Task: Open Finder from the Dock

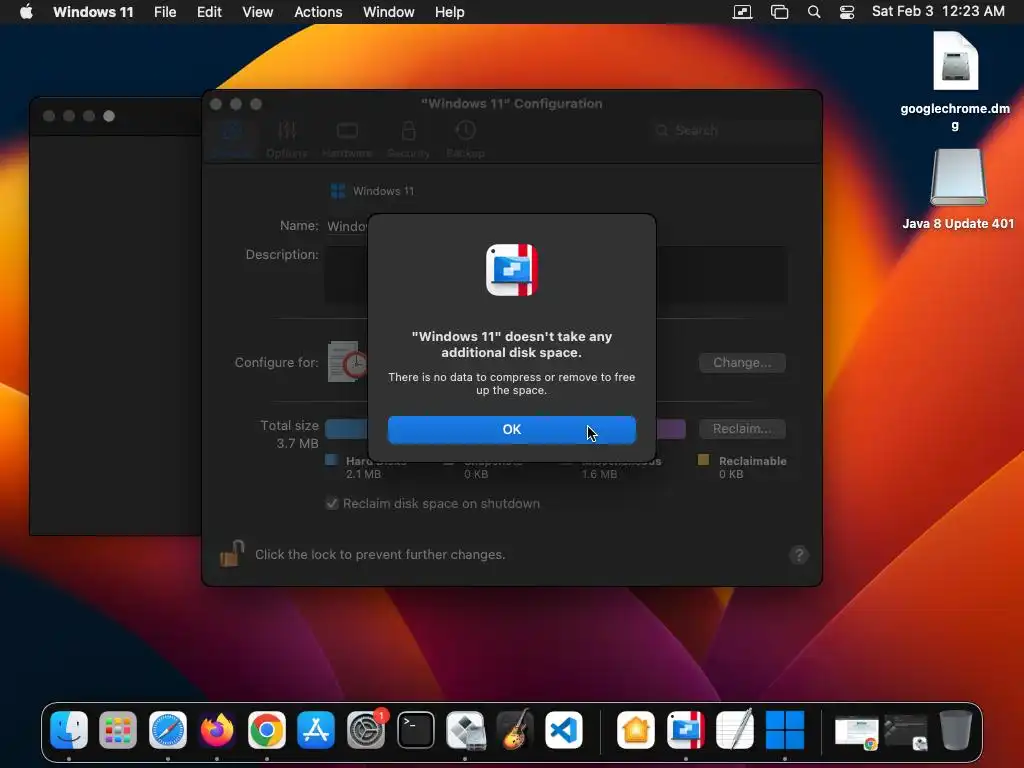Action: (x=69, y=729)
